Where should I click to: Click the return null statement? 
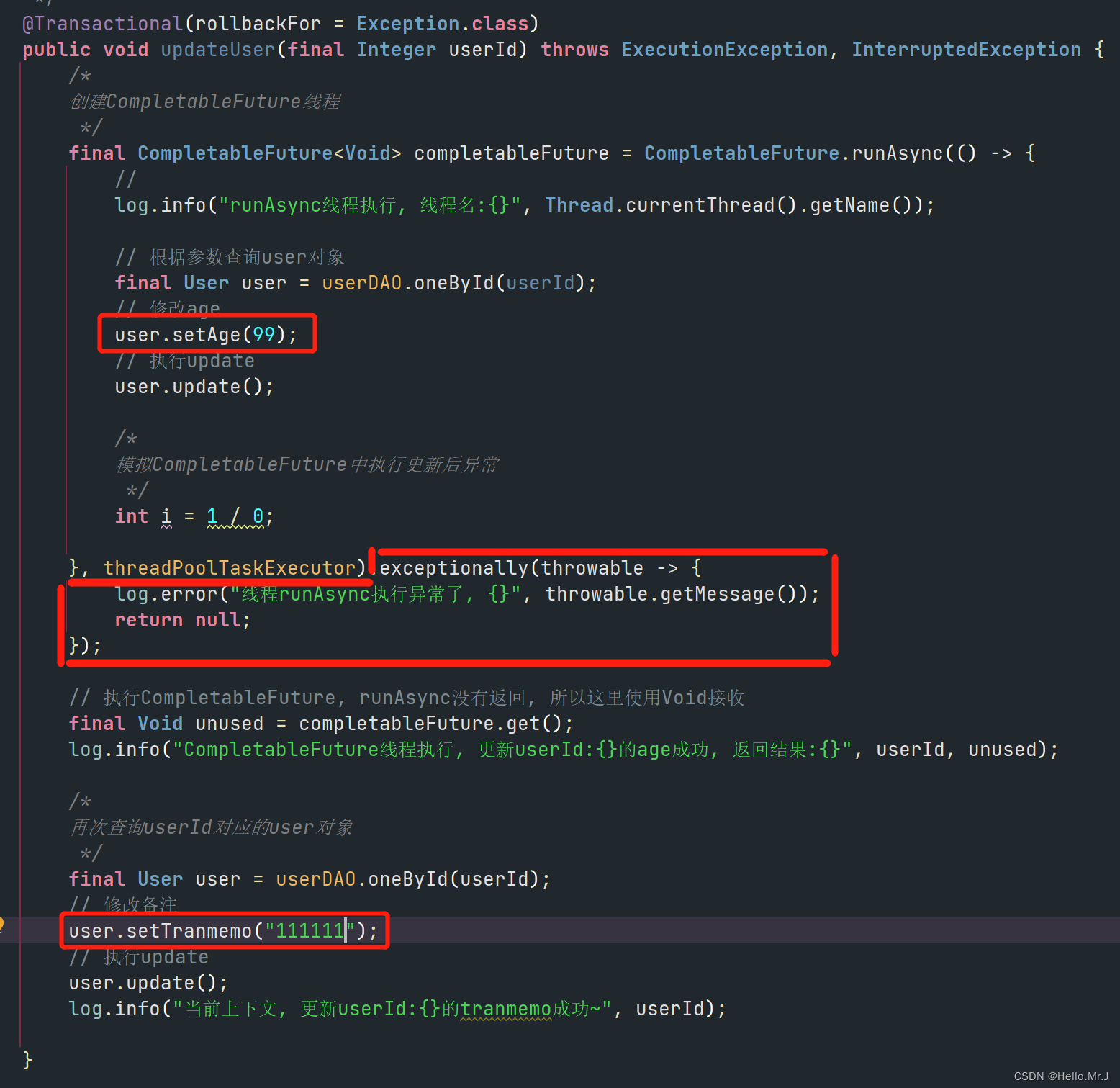[183, 620]
